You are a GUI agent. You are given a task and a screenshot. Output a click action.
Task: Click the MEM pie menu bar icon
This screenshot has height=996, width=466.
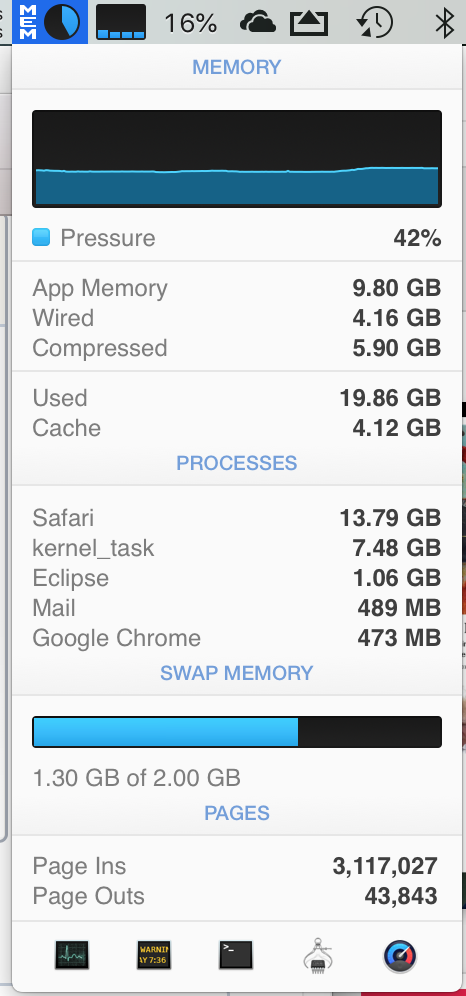coord(50,22)
